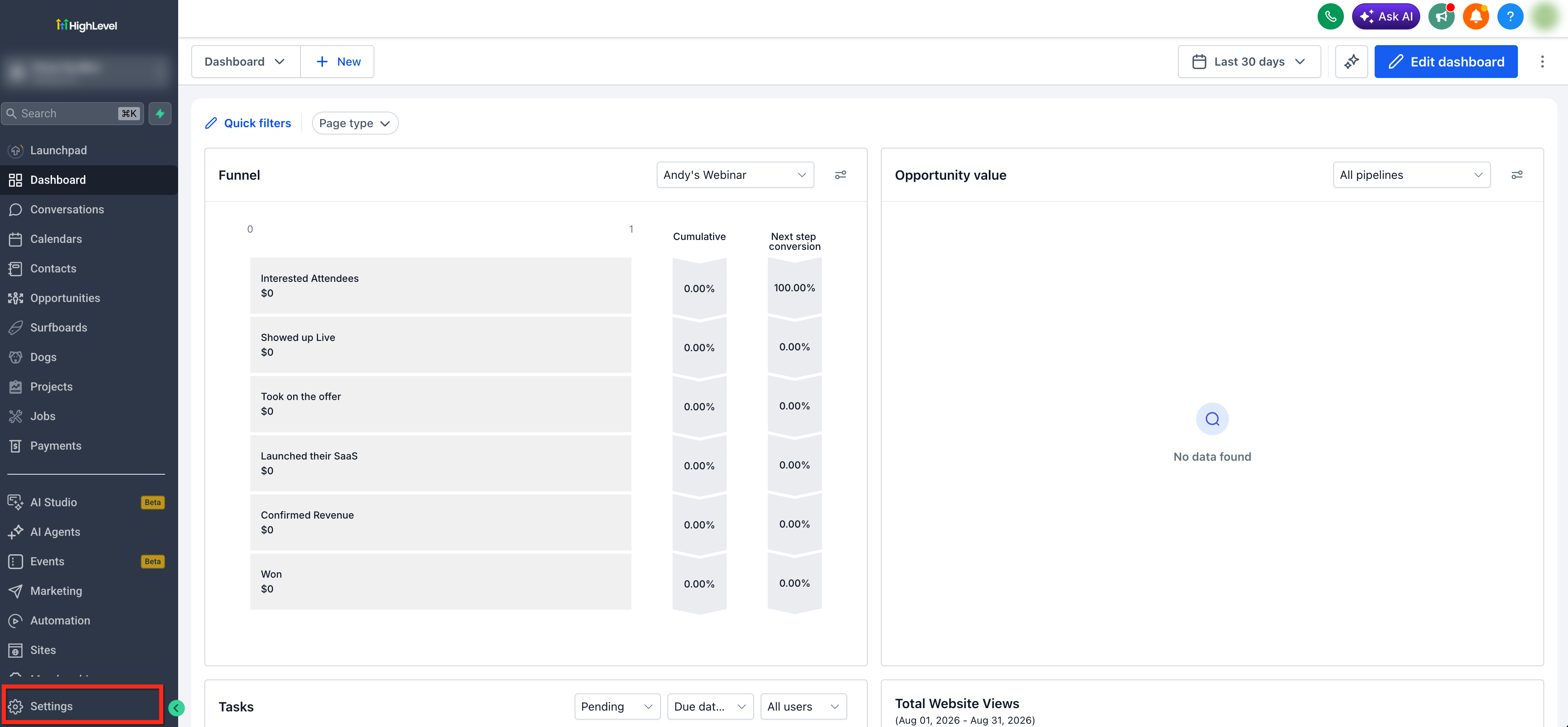Expand the Dashboard selector dropdown

(246, 62)
